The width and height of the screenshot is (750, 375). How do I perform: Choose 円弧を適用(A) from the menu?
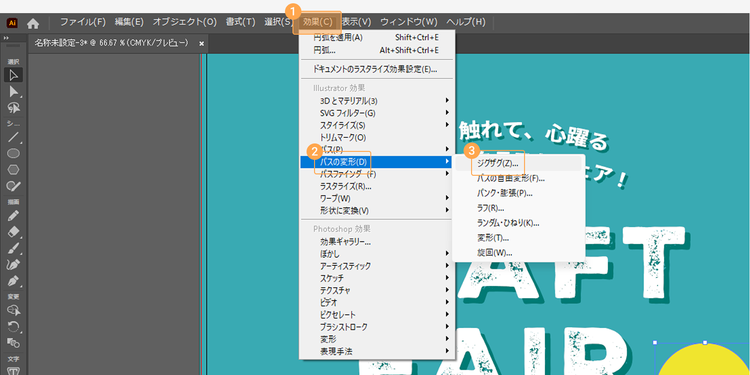tap(377, 38)
